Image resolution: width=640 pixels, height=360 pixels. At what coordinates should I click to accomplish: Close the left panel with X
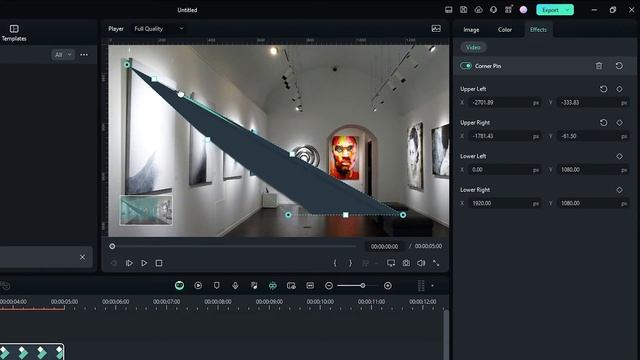tap(82, 257)
